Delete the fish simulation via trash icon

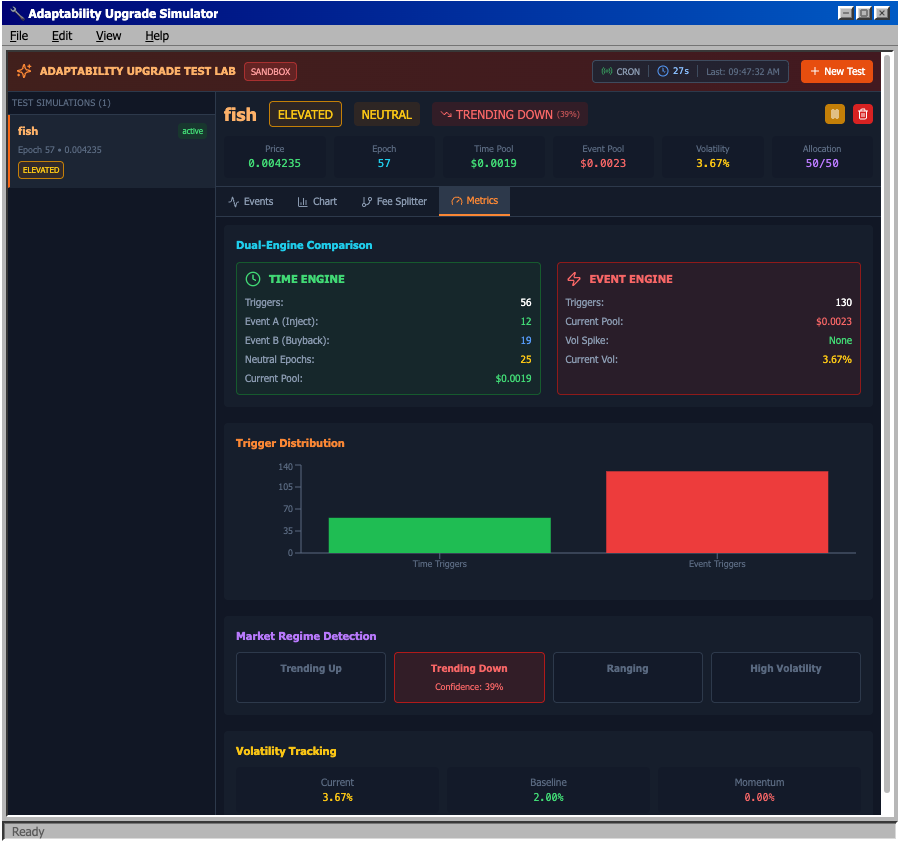pyautogui.click(x=862, y=114)
